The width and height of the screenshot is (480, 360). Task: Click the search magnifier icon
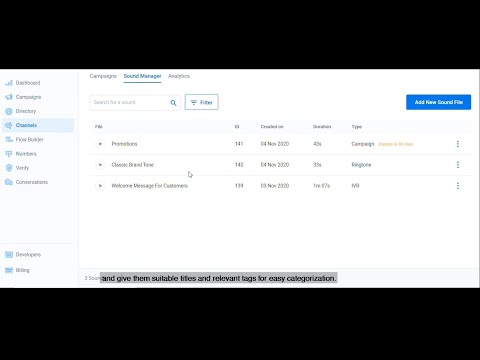click(x=173, y=103)
